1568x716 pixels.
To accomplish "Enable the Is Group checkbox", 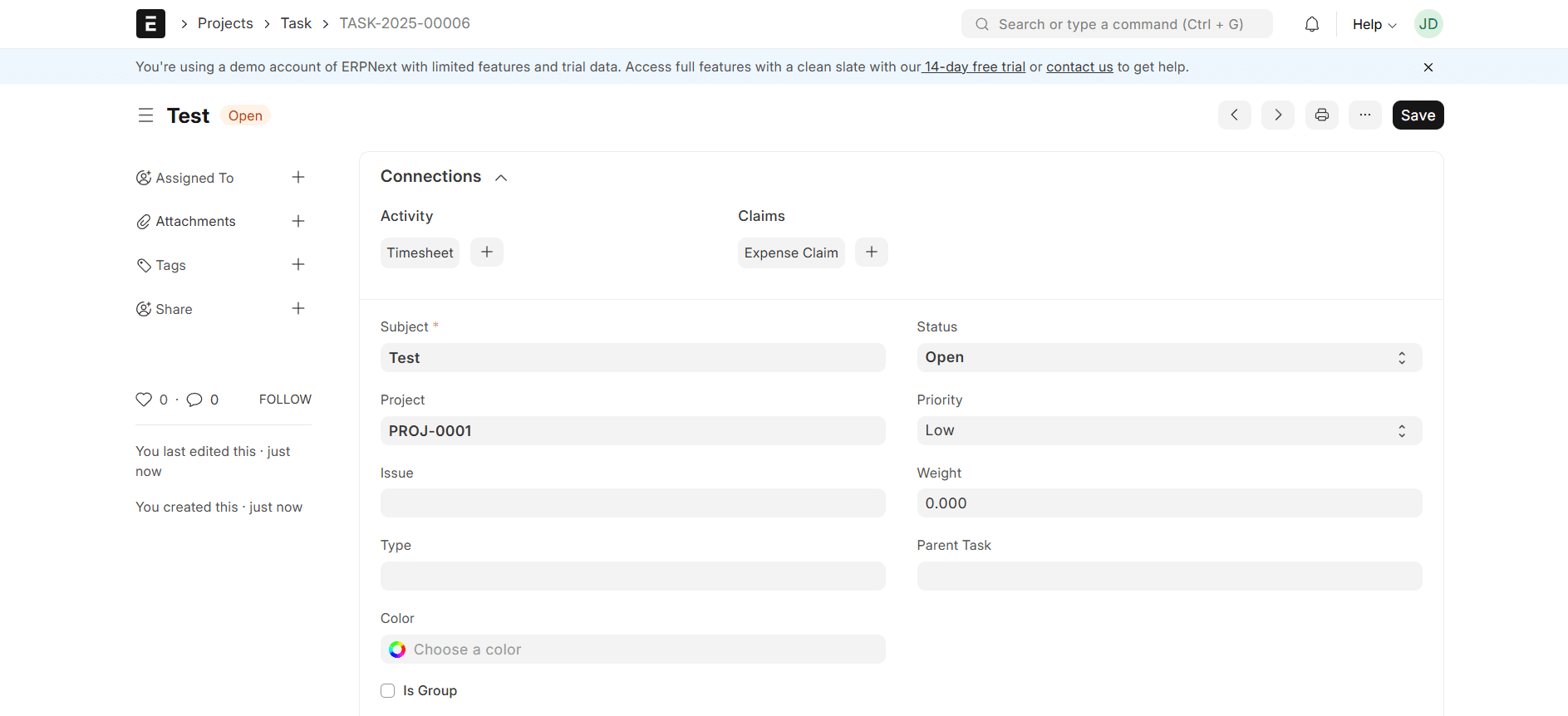I will click(388, 691).
